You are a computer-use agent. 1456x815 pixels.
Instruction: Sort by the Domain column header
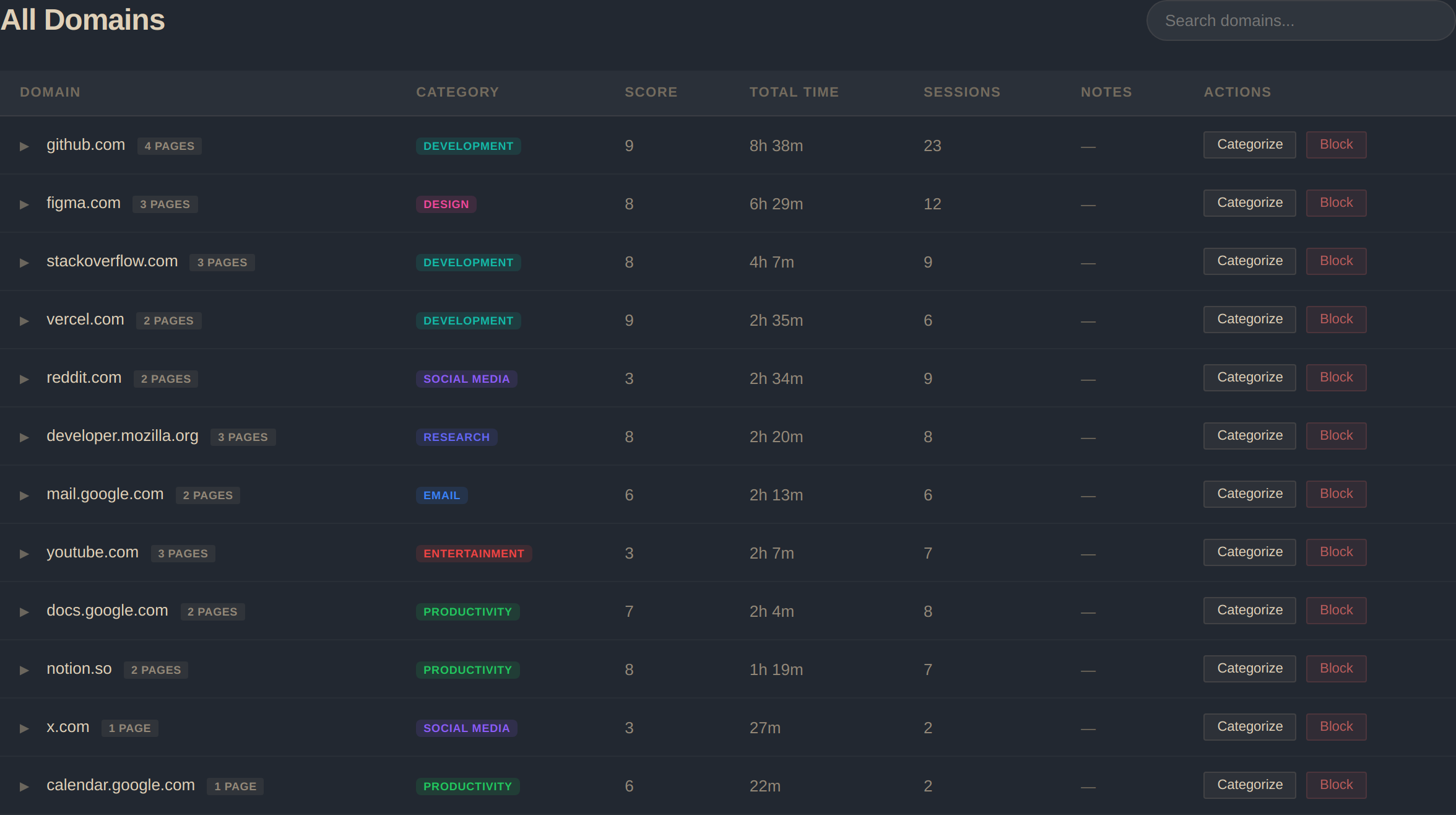point(50,92)
